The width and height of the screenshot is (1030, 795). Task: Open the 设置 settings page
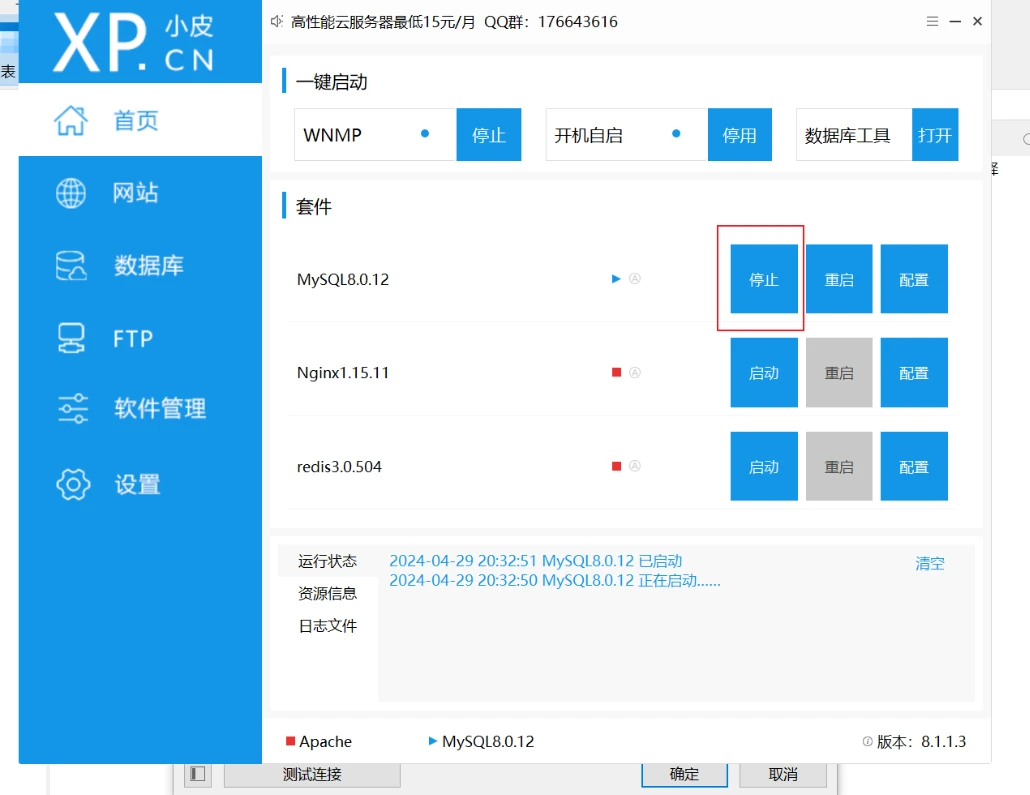(140, 484)
